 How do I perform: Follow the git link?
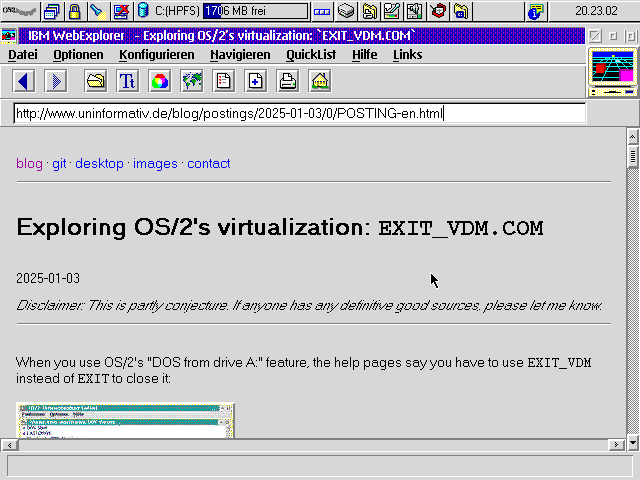[59, 164]
